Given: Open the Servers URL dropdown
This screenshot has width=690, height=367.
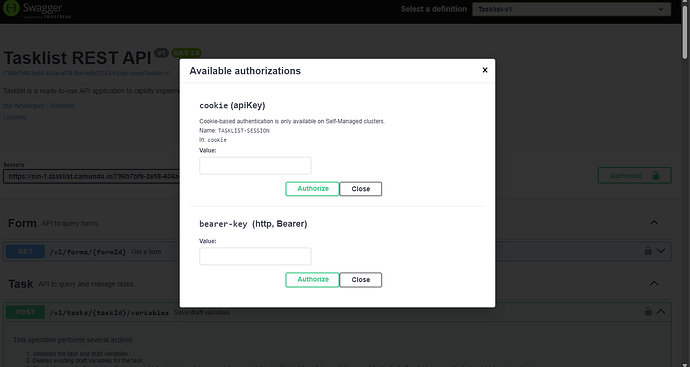Looking at the screenshot, I should tap(92, 176).
